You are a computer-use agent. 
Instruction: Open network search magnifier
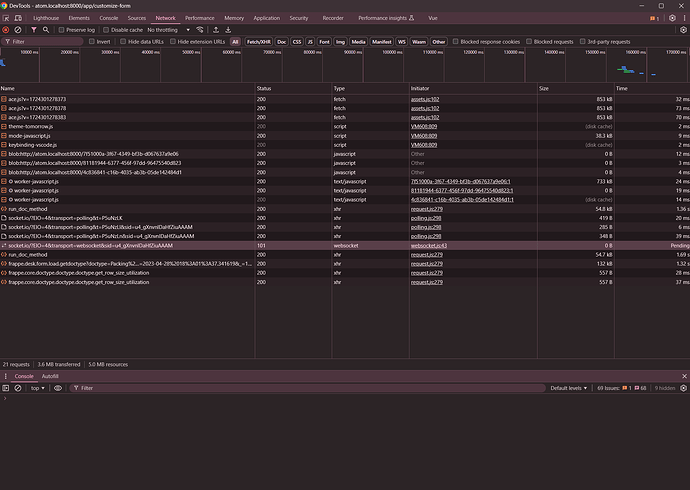[46, 30]
